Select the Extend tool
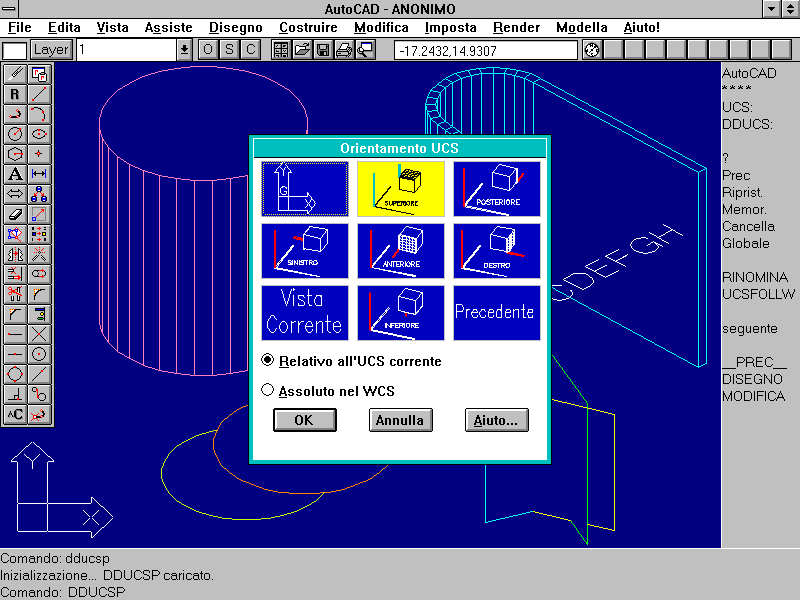The height and width of the screenshot is (600, 800). 15,274
